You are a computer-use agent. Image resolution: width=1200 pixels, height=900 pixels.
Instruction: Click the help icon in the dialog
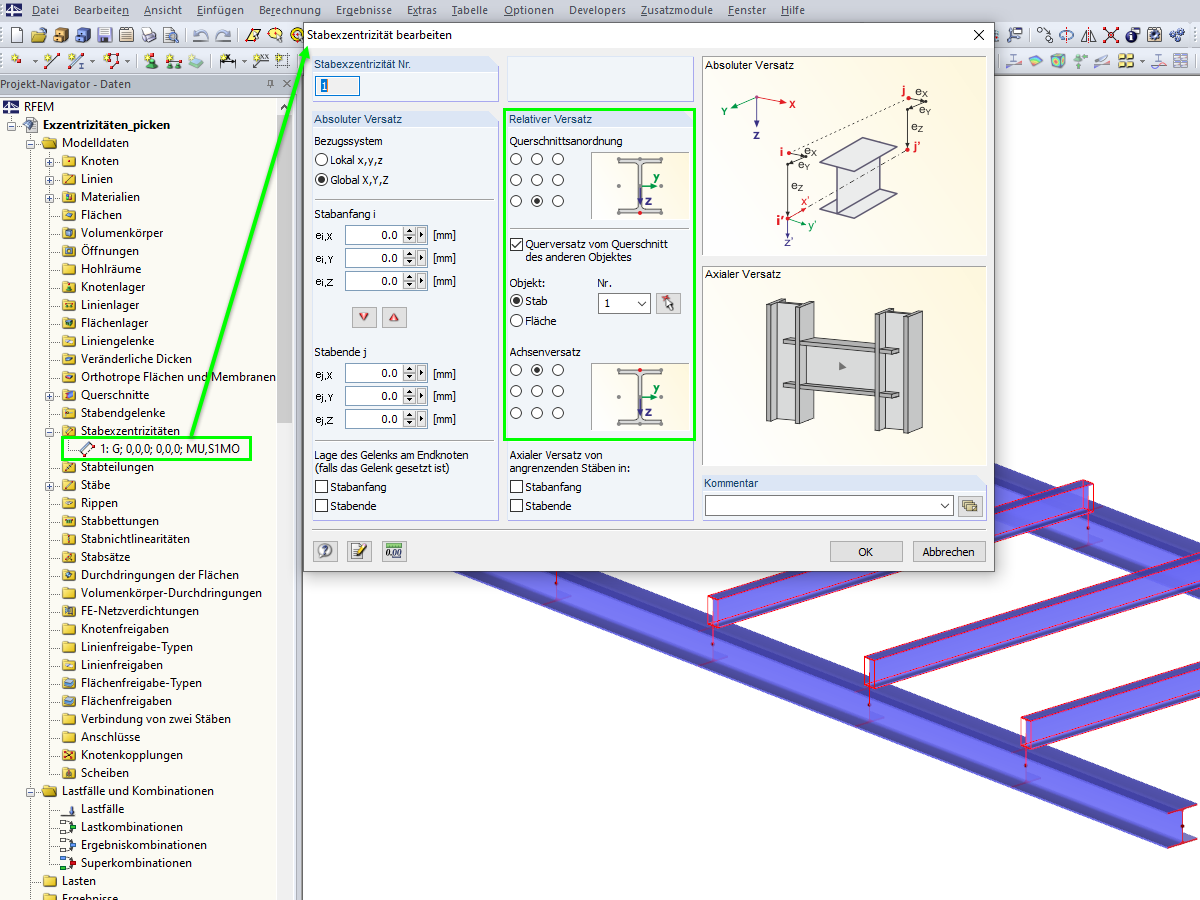coord(325,551)
